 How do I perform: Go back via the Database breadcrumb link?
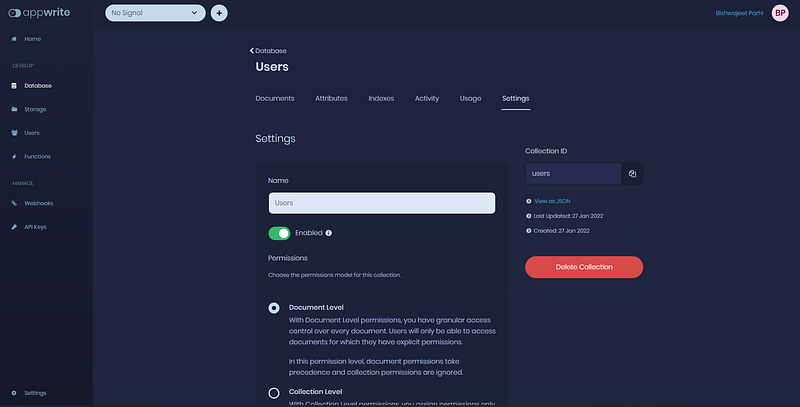pyautogui.click(x=270, y=50)
